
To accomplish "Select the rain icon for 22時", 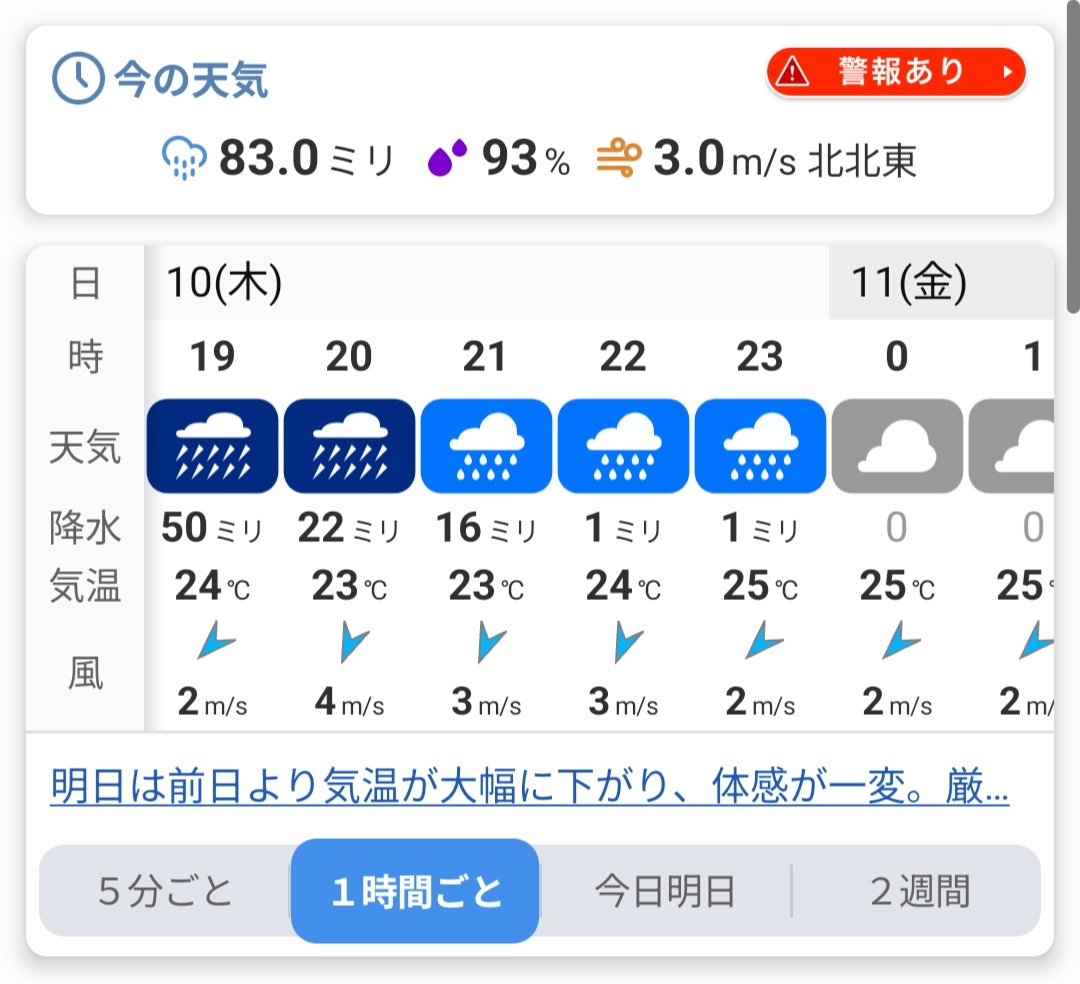I will click(x=623, y=446).
